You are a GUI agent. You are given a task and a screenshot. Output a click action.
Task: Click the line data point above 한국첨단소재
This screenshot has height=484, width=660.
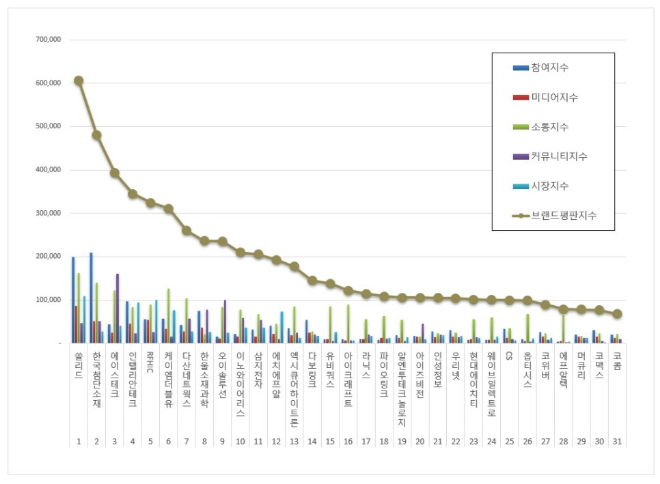[x=97, y=135]
